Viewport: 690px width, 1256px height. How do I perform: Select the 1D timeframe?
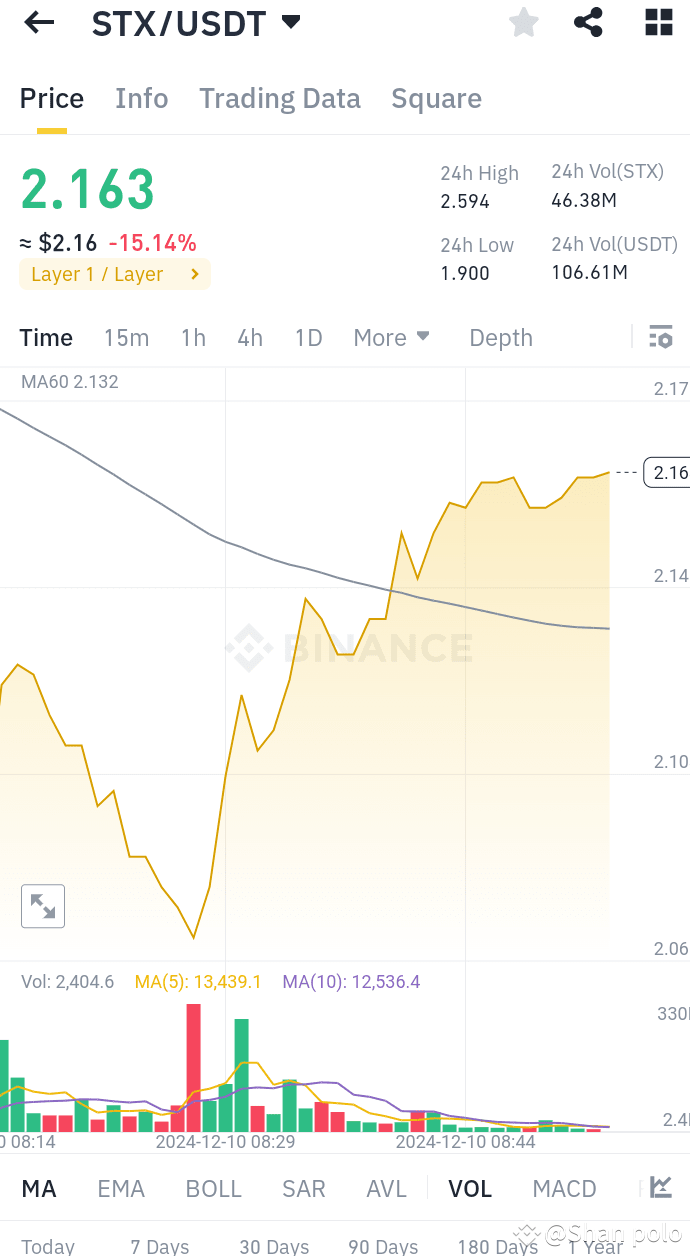(308, 337)
